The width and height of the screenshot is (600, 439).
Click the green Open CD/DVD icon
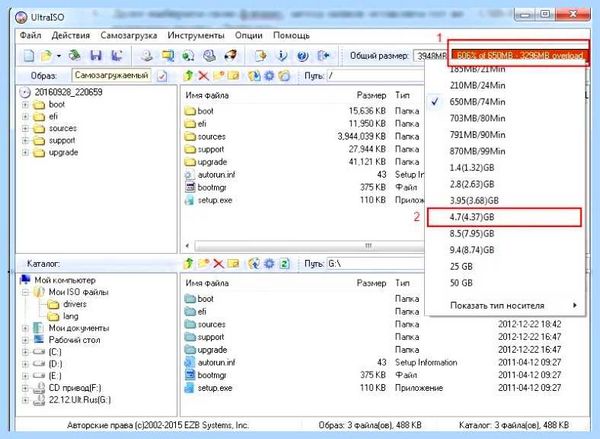74,56
